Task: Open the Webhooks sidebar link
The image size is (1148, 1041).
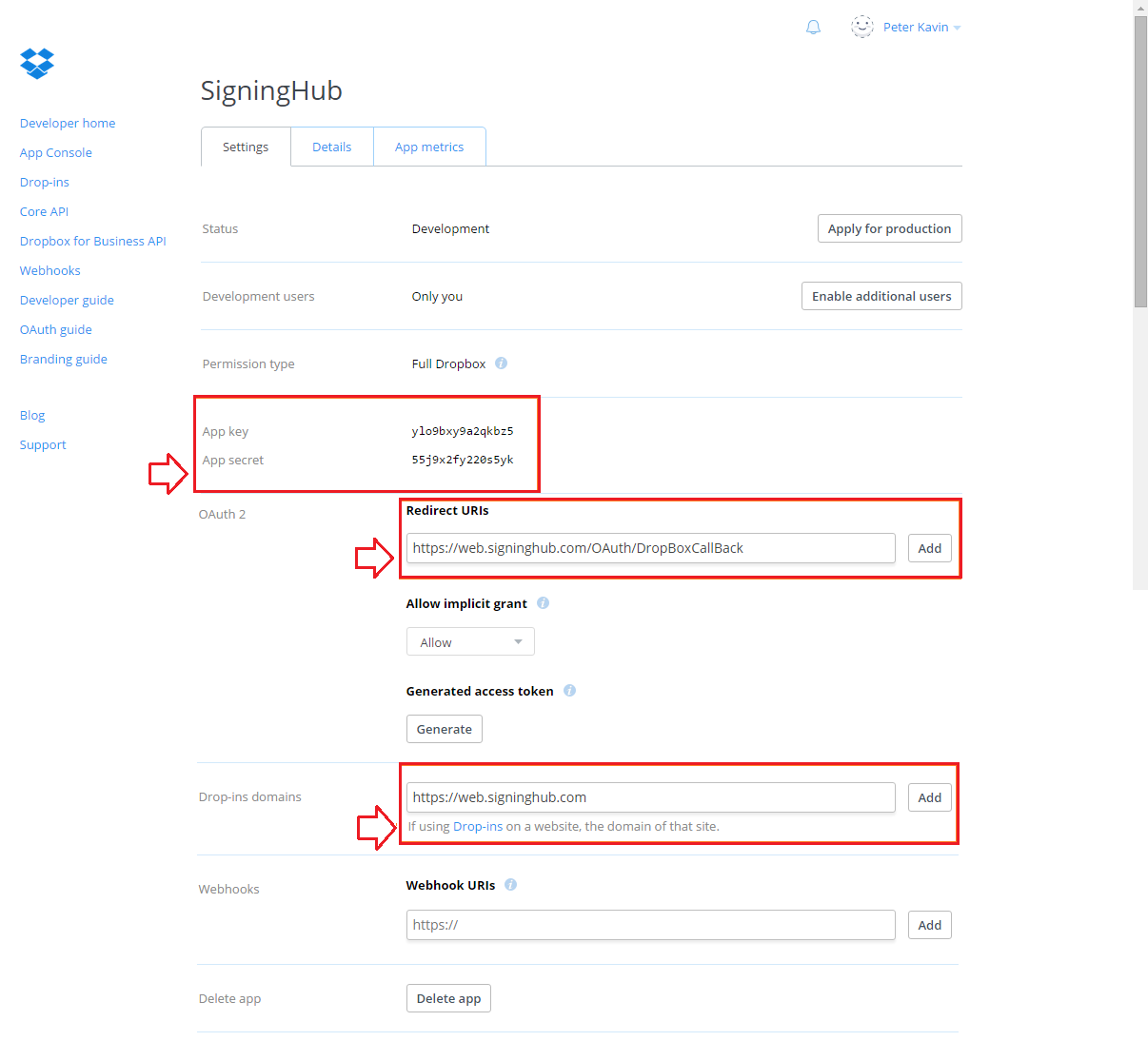Action: tap(50, 270)
